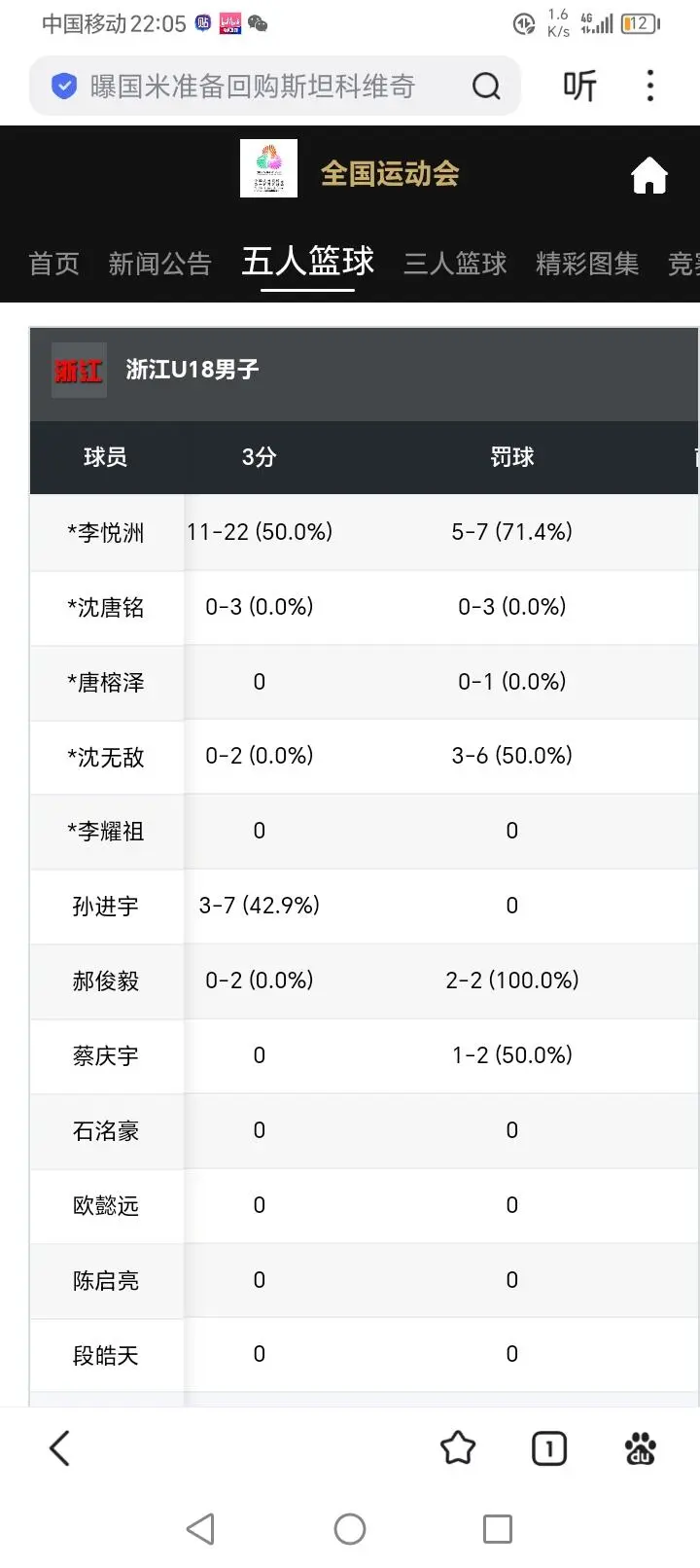Tap the National Games logo thumbnail
The width and height of the screenshot is (700, 1568).
[268, 169]
